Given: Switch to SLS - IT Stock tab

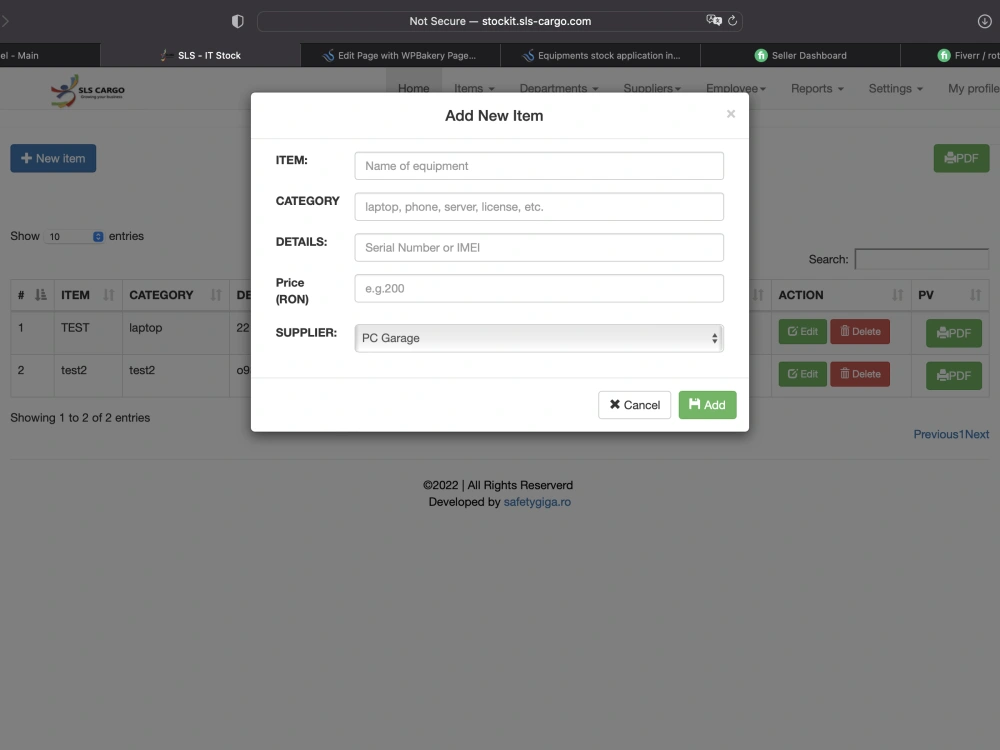Looking at the screenshot, I should tap(200, 55).
